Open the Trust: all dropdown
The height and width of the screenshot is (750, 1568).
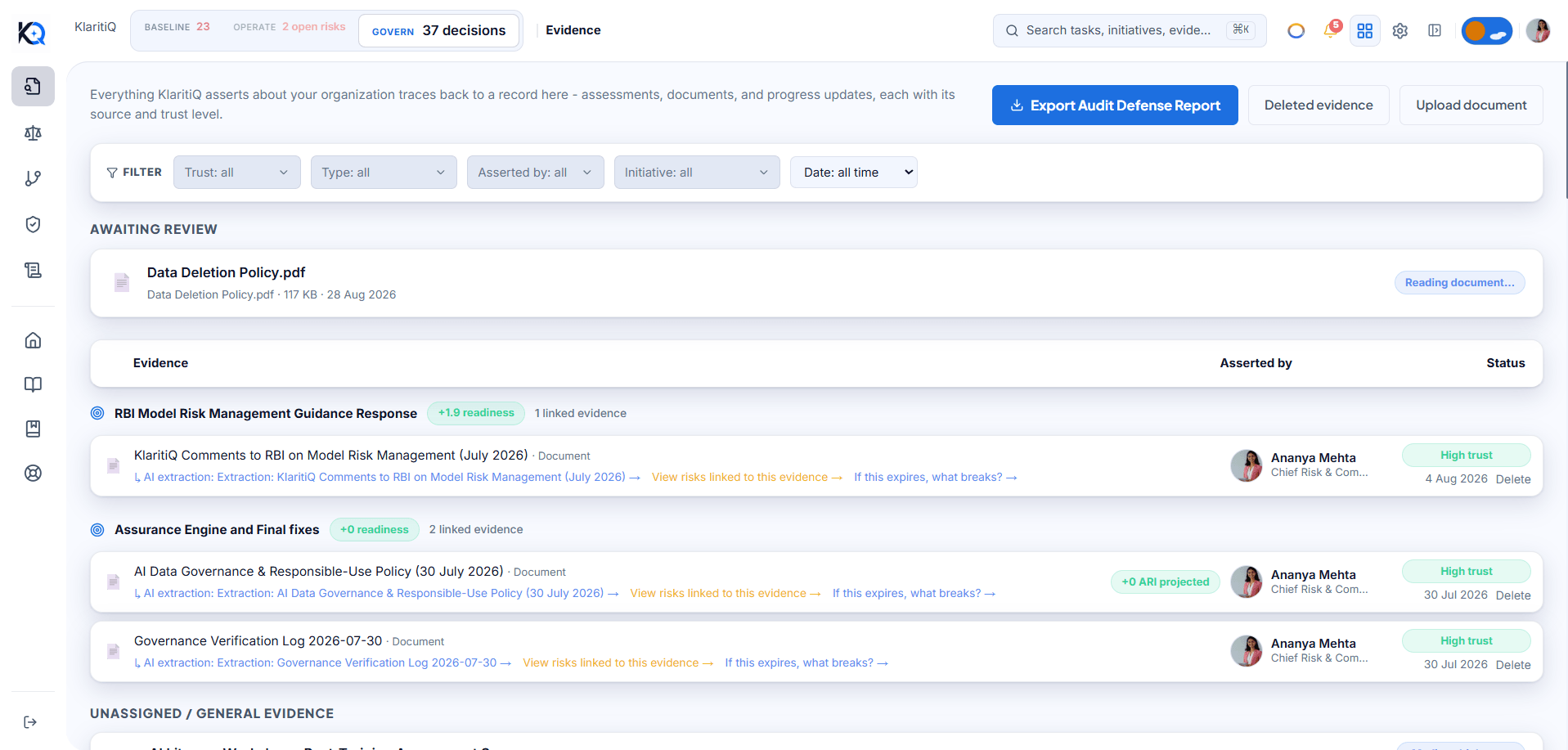point(237,173)
